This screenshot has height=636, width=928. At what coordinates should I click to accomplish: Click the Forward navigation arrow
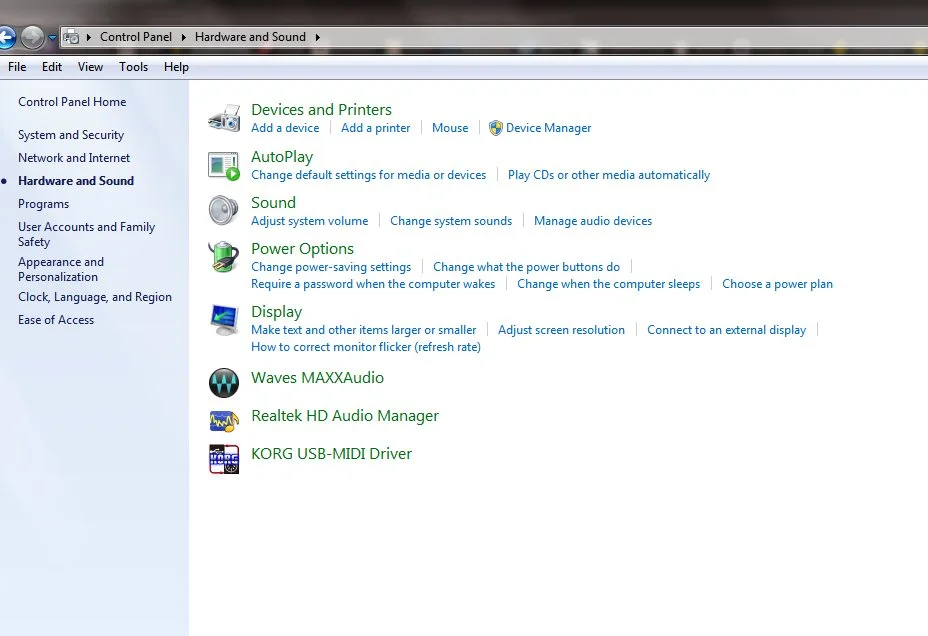(33, 38)
